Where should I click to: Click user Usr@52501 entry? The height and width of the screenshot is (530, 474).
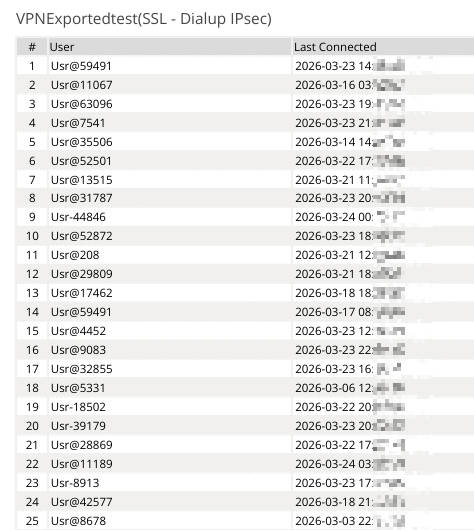[x=81, y=161]
